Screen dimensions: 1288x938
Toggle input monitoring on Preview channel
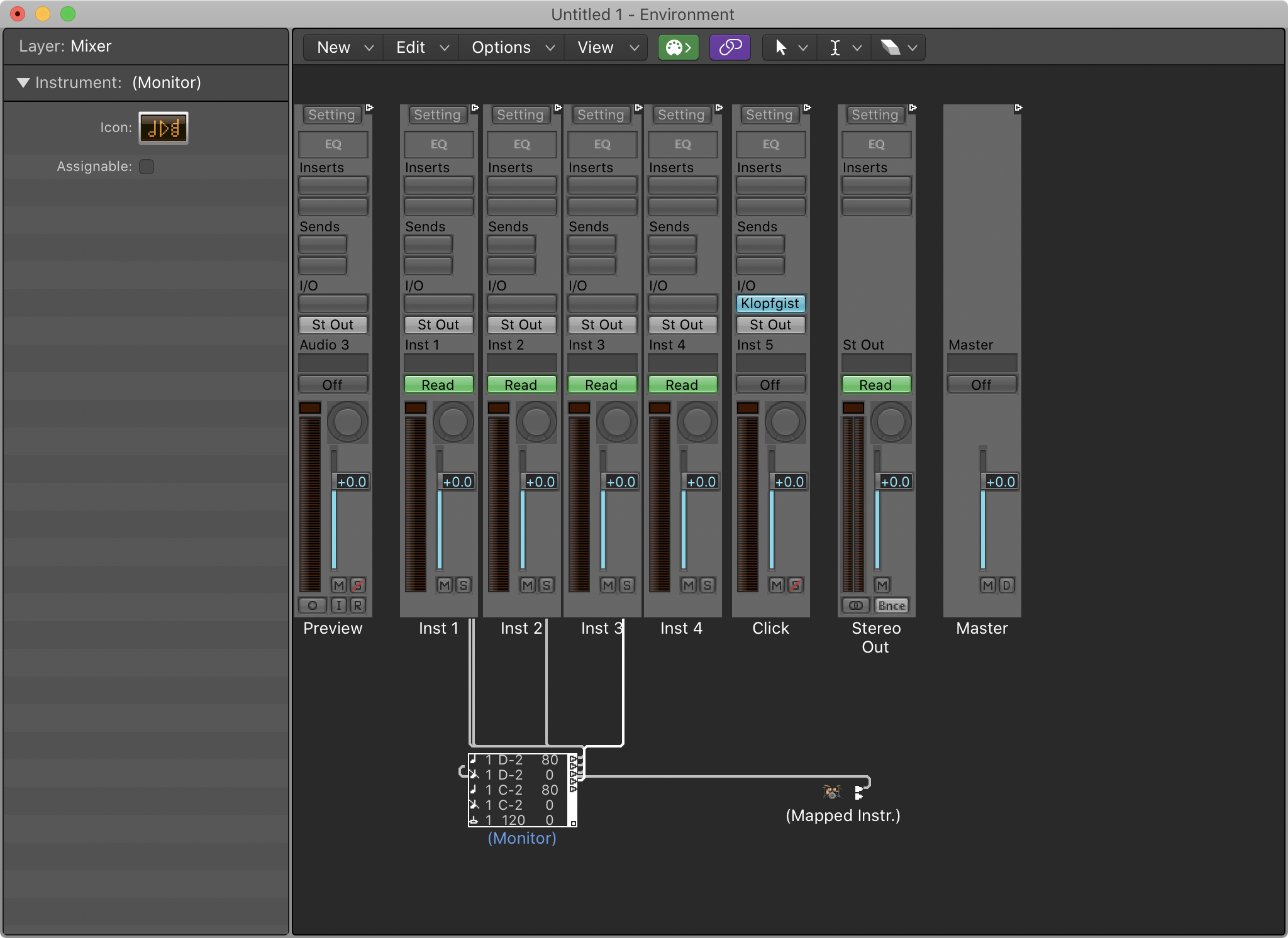pyautogui.click(x=339, y=605)
